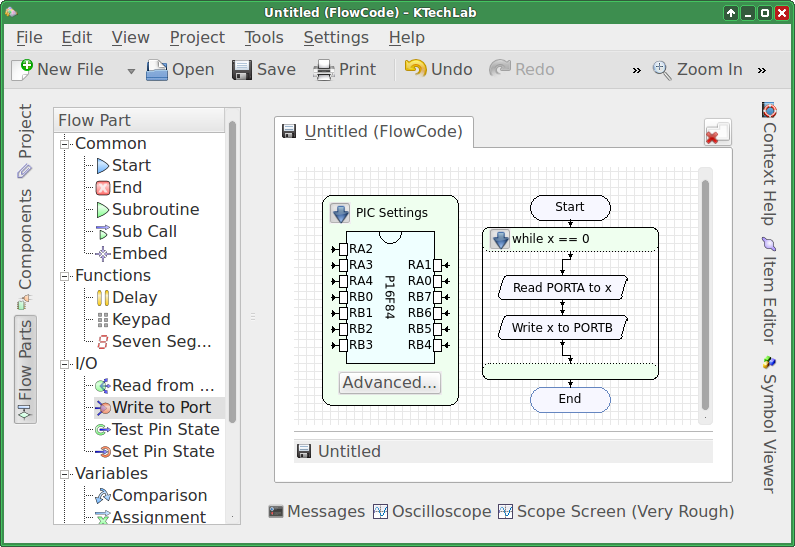The height and width of the screenshot is (547, 795).
Task: Click the greyed Redo toolbar icon
Action: click(x=499, y=68)
